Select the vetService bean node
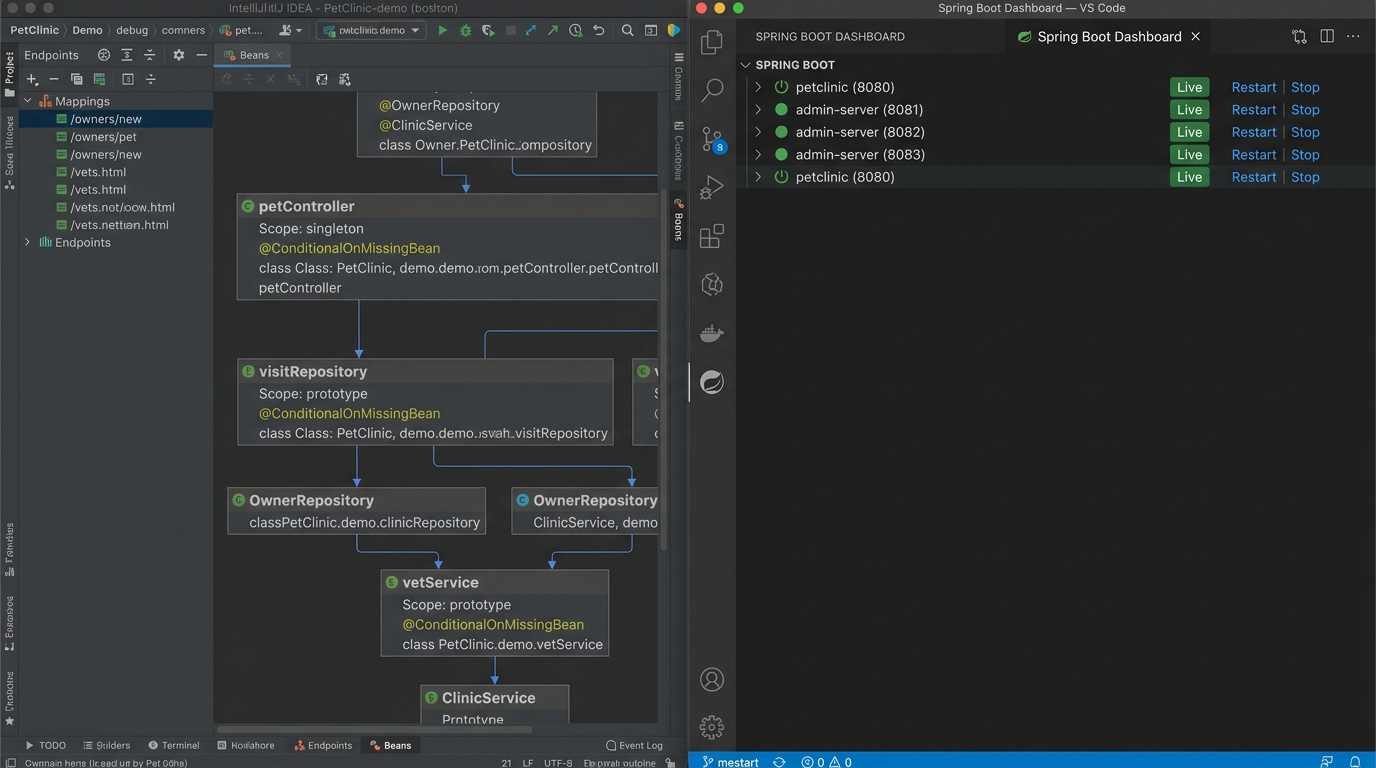 (x=495, y=613)
